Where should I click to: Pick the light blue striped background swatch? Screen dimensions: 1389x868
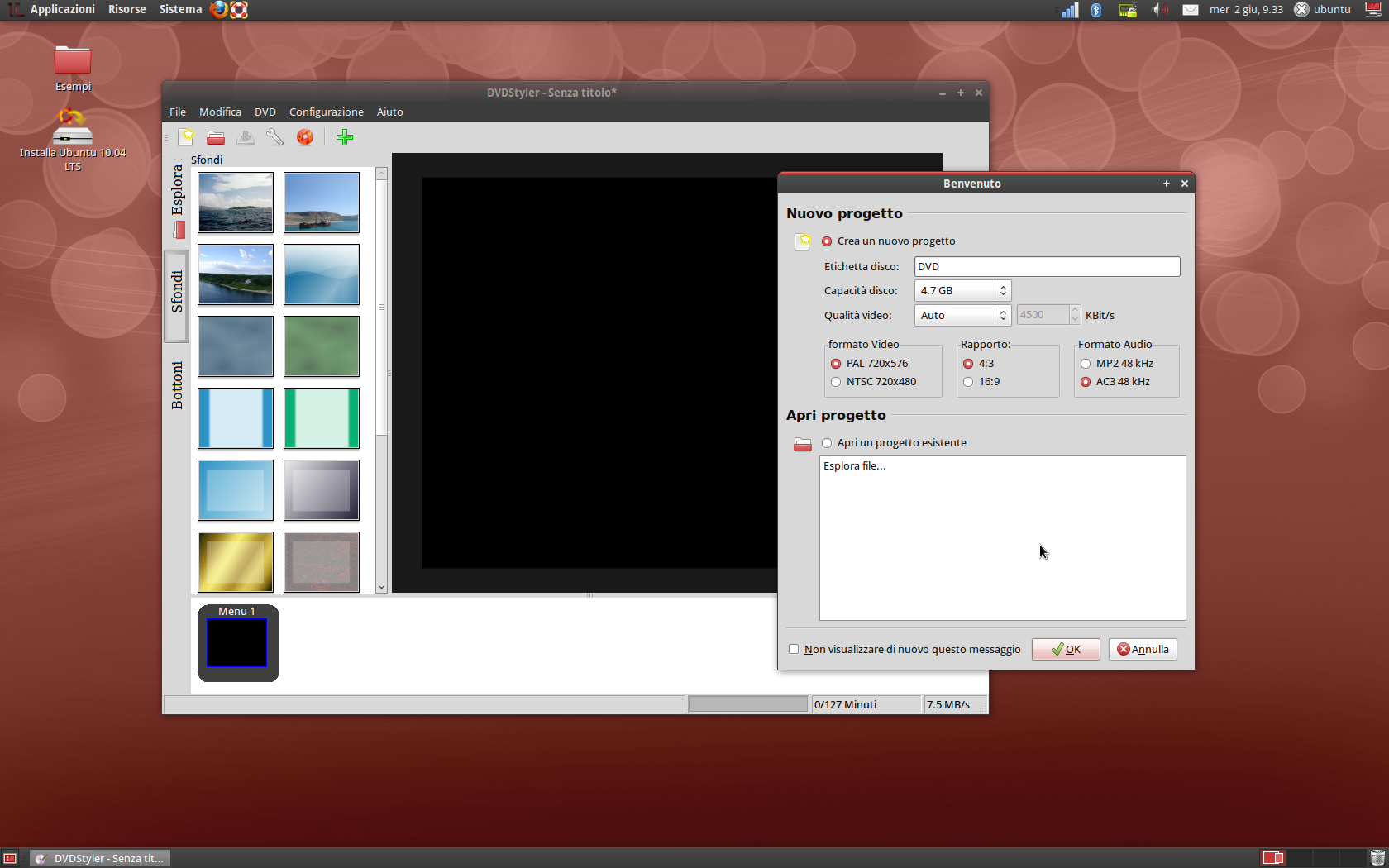coord(236,418)
